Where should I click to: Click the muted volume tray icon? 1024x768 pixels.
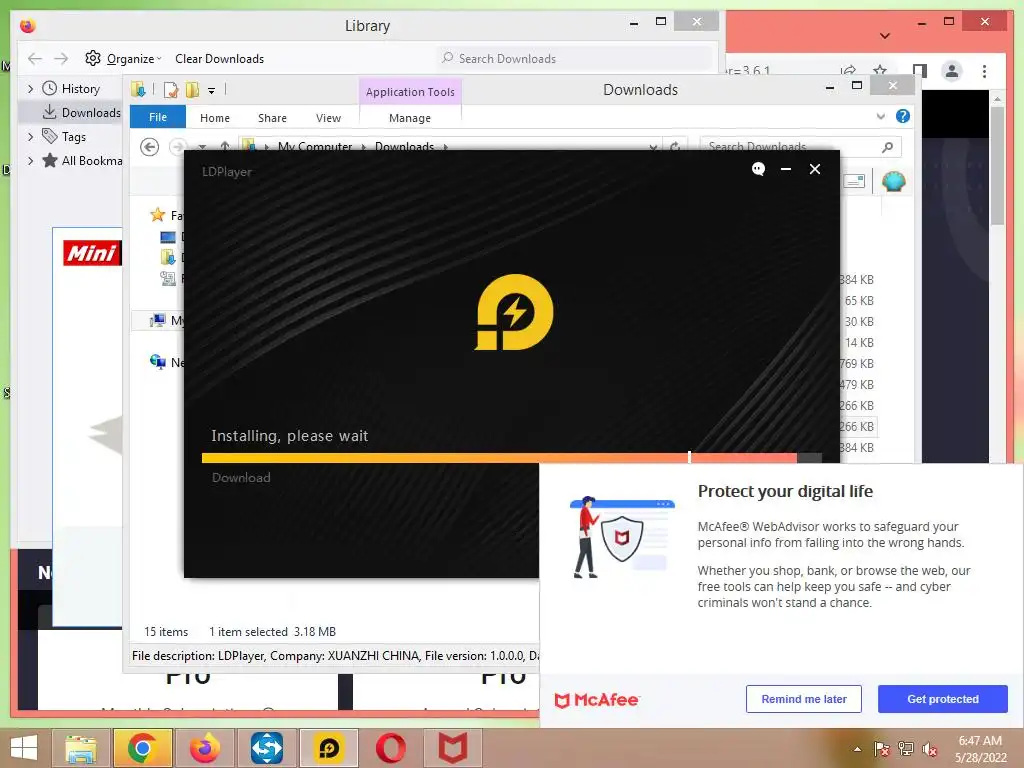tap(930, 749)
